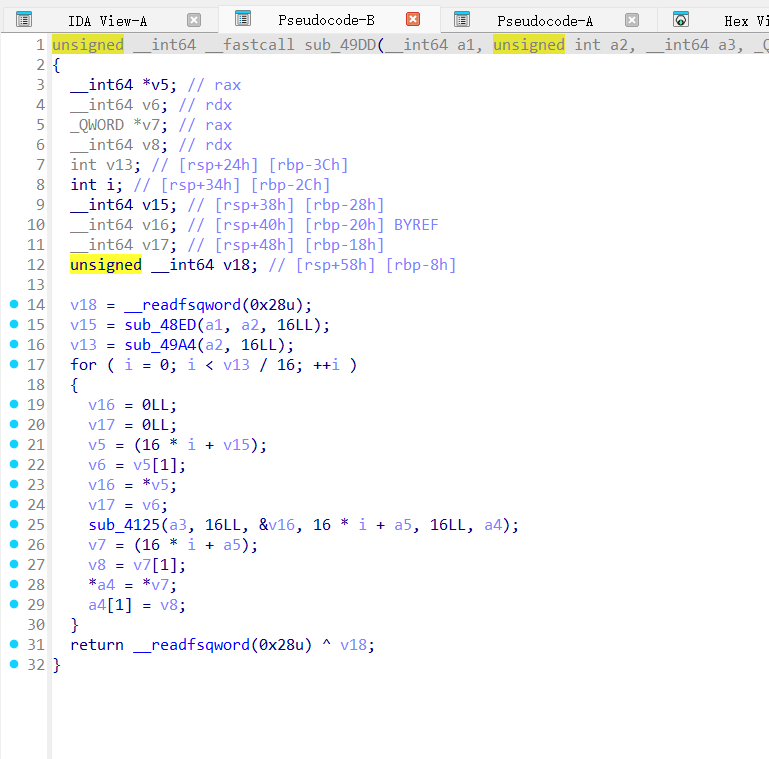
Task: Click *a4 on line 28
Action: coord(102,585)
